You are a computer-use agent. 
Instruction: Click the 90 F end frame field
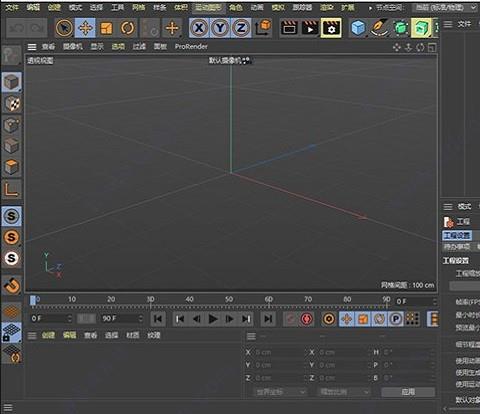point(123,319)
